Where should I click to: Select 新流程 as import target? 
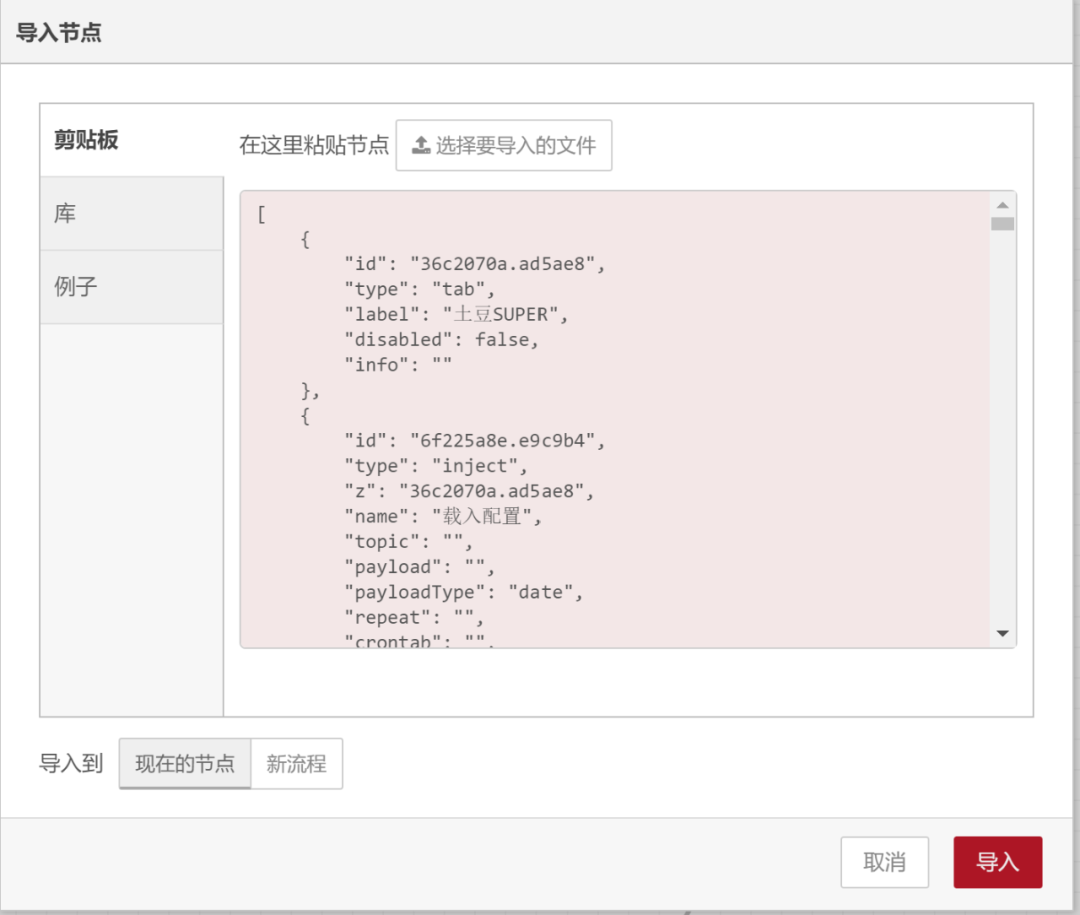(x=296, y=763)
